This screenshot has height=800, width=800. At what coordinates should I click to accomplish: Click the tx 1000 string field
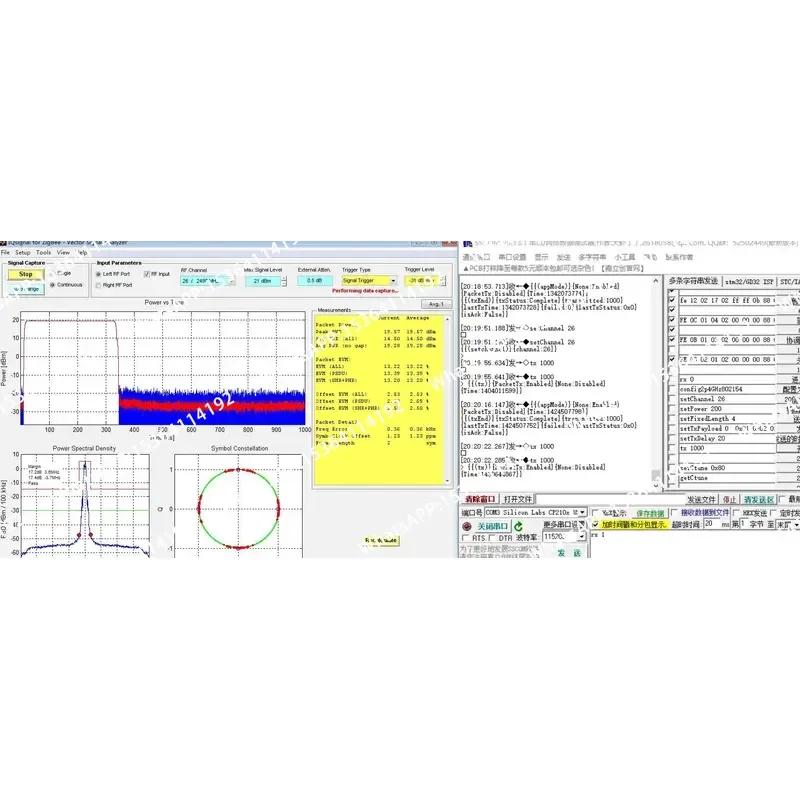pos(727,448)
